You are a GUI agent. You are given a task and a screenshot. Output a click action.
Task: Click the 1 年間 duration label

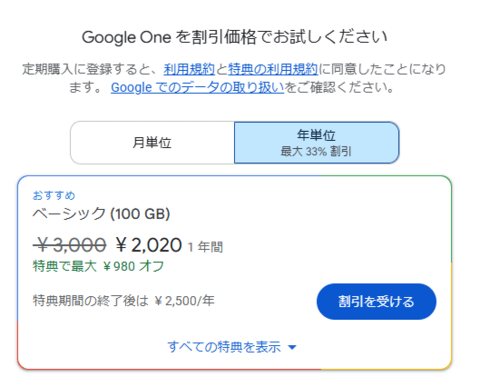click(x=205, y=247)
